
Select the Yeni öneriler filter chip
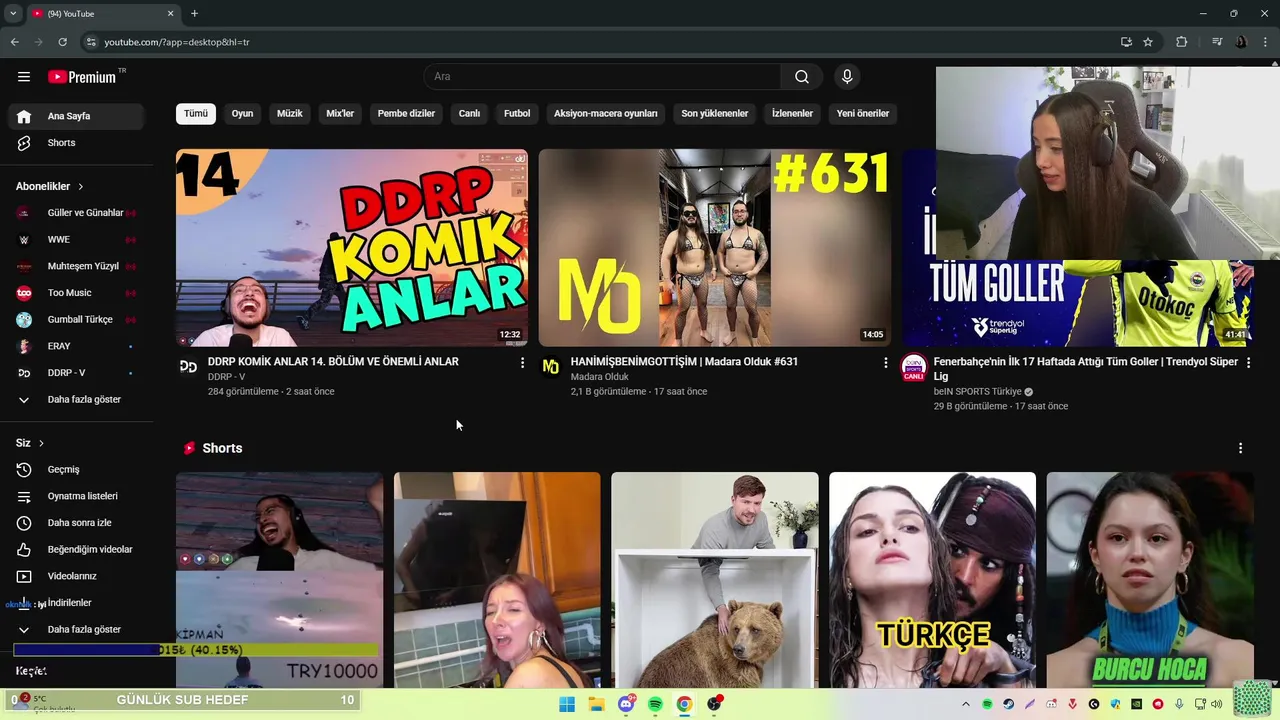[x=863, y=113]
